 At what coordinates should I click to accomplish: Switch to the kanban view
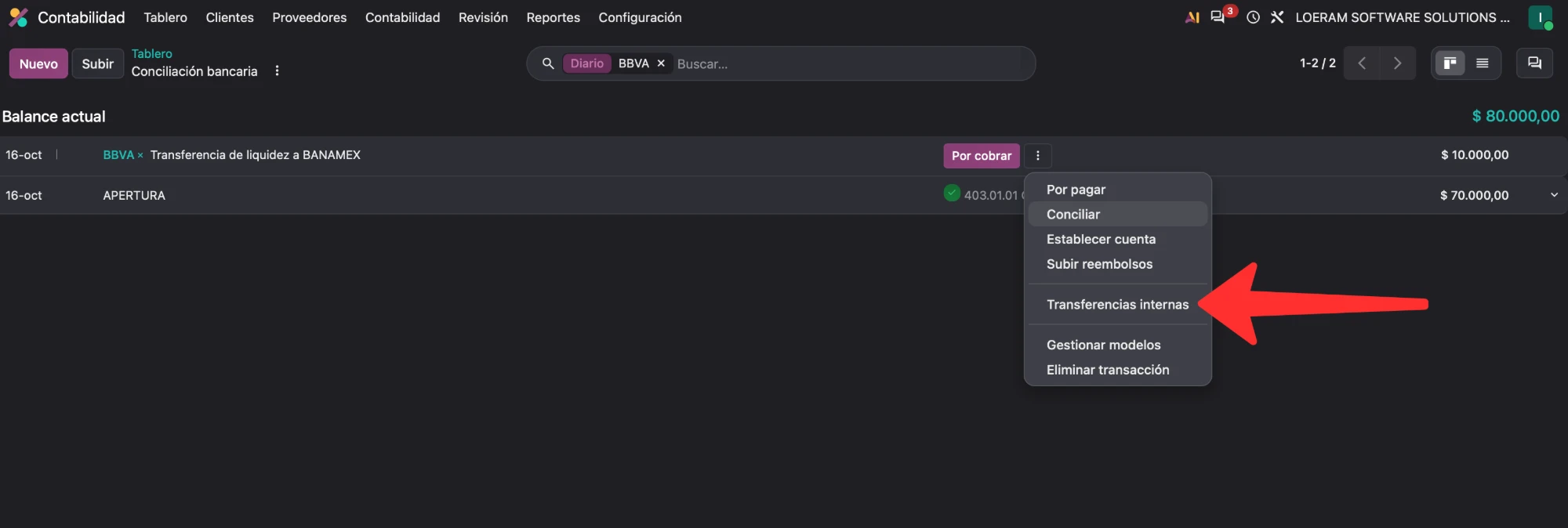[x=1450, y=63]
